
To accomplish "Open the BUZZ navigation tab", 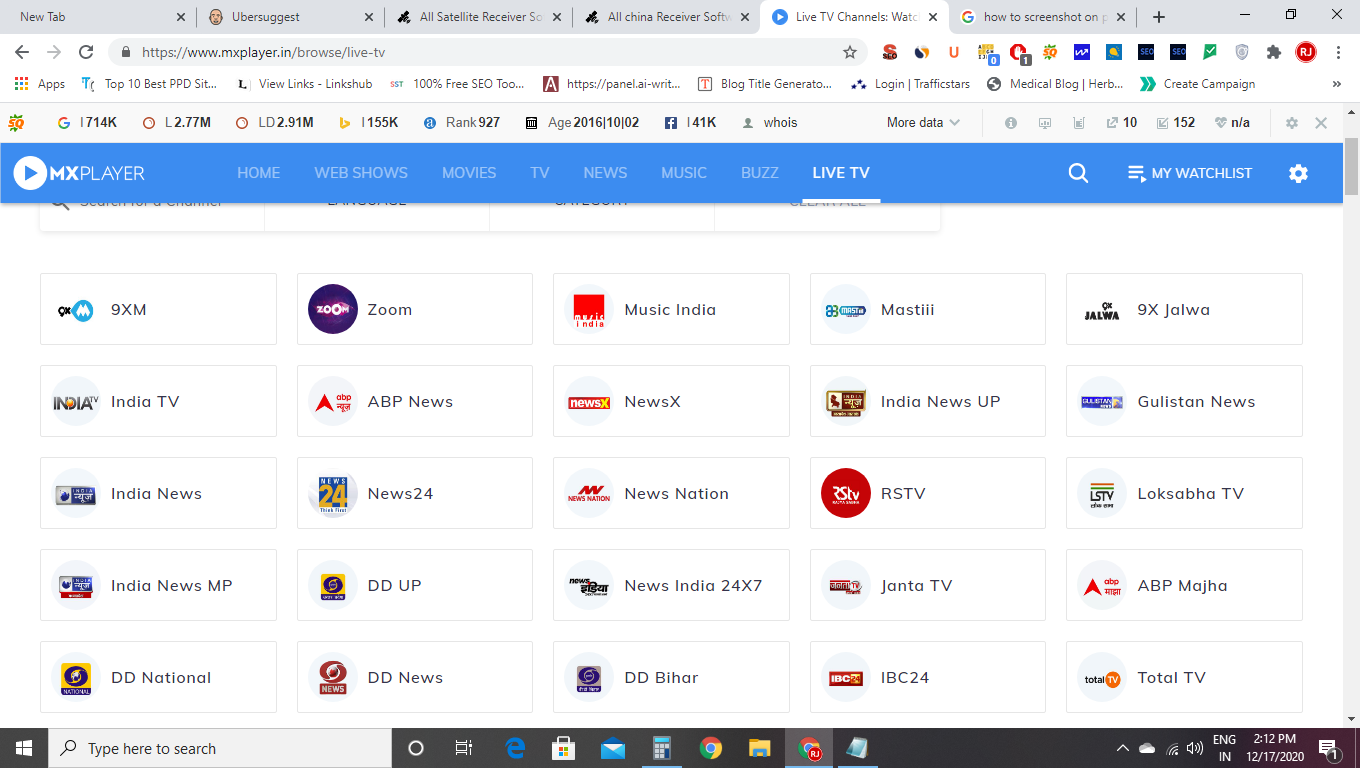I will tap(760, 173).
